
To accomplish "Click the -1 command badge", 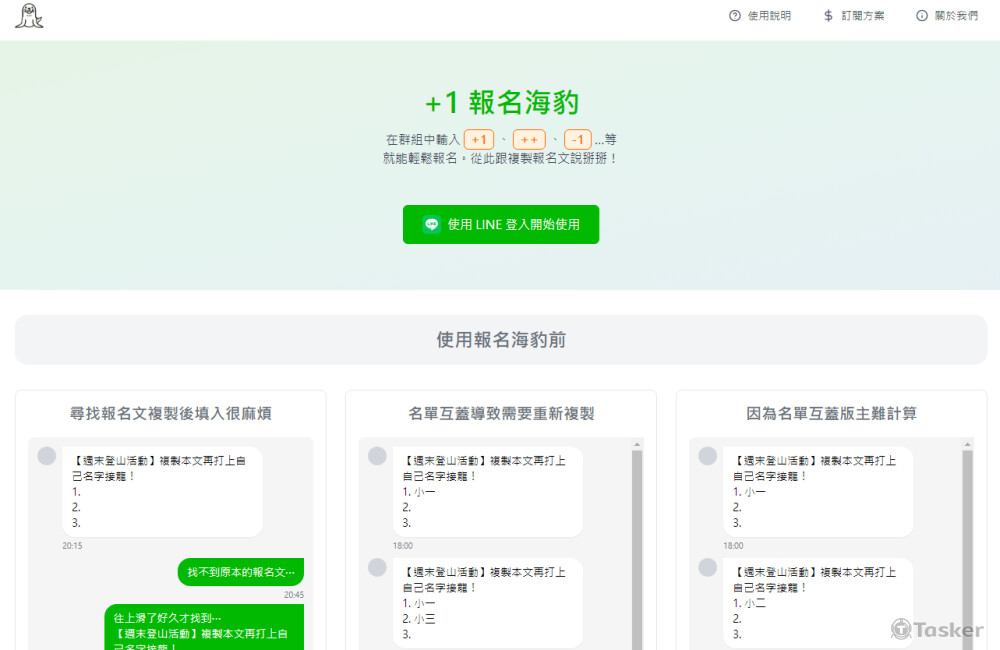I will pos(578,140).
